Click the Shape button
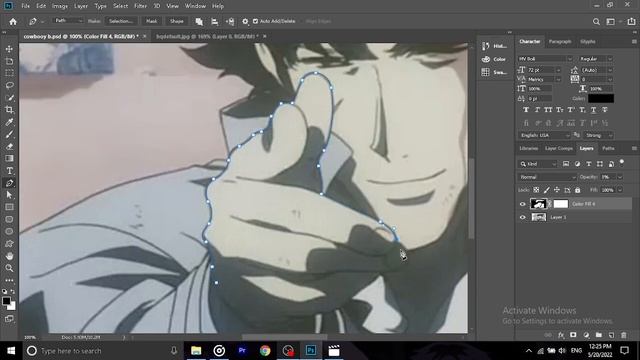The image size is (640, 360). (177, 21)
